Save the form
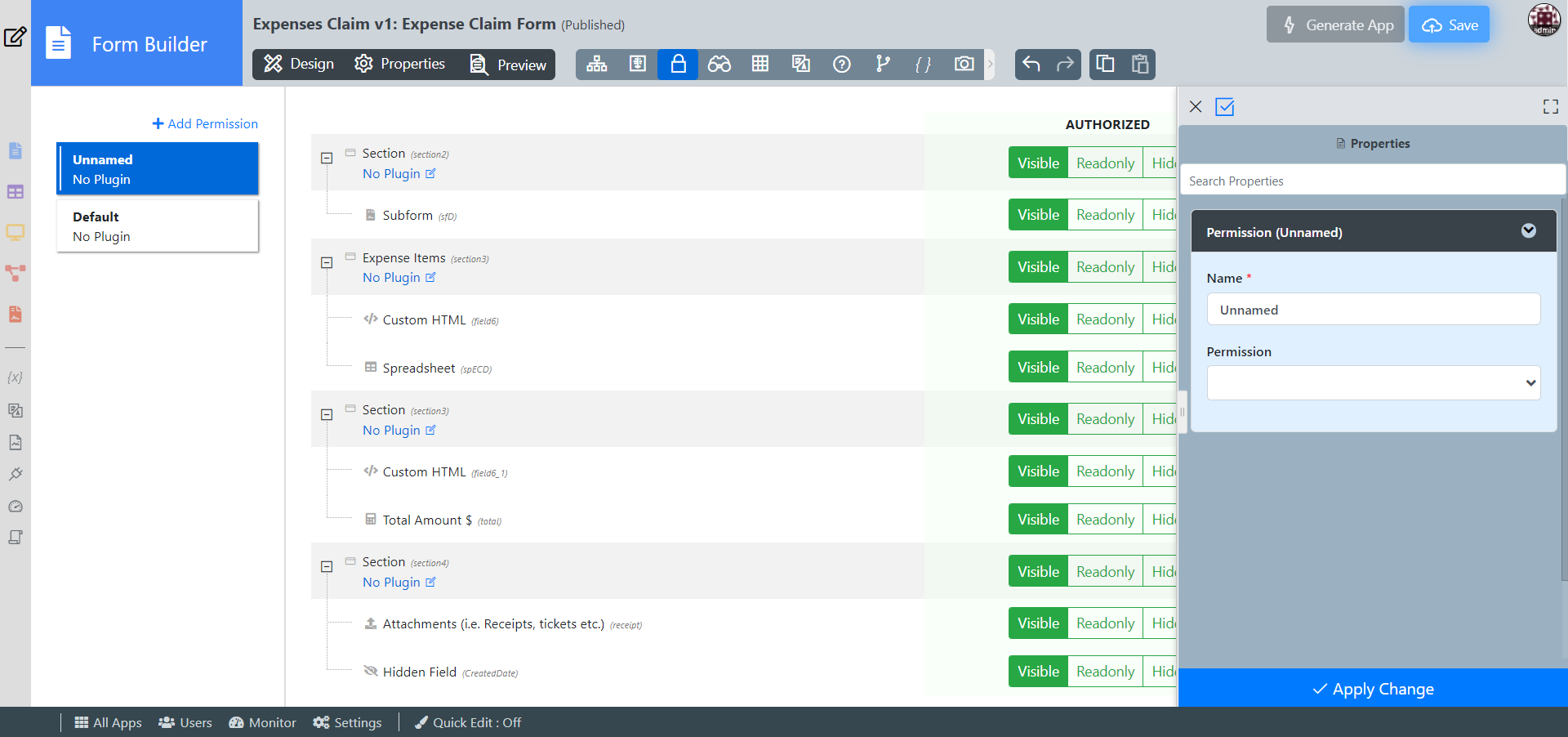This screenshot has height=737, width=1568. pos(1449,25)
